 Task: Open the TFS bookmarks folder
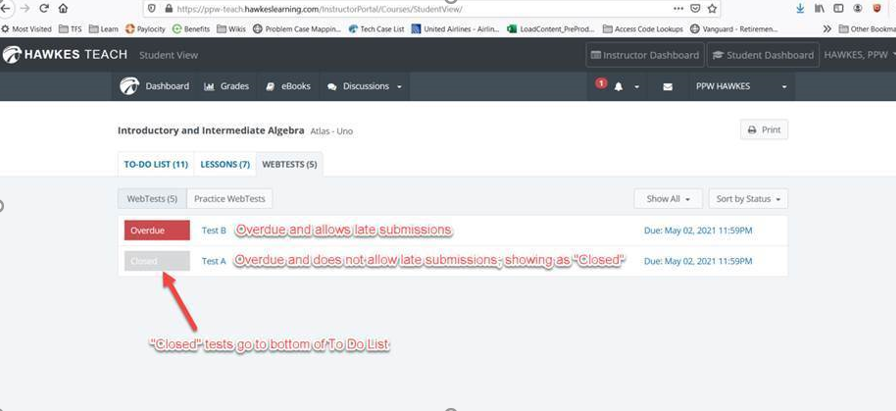pyautogui.click(x=70, y=29)
